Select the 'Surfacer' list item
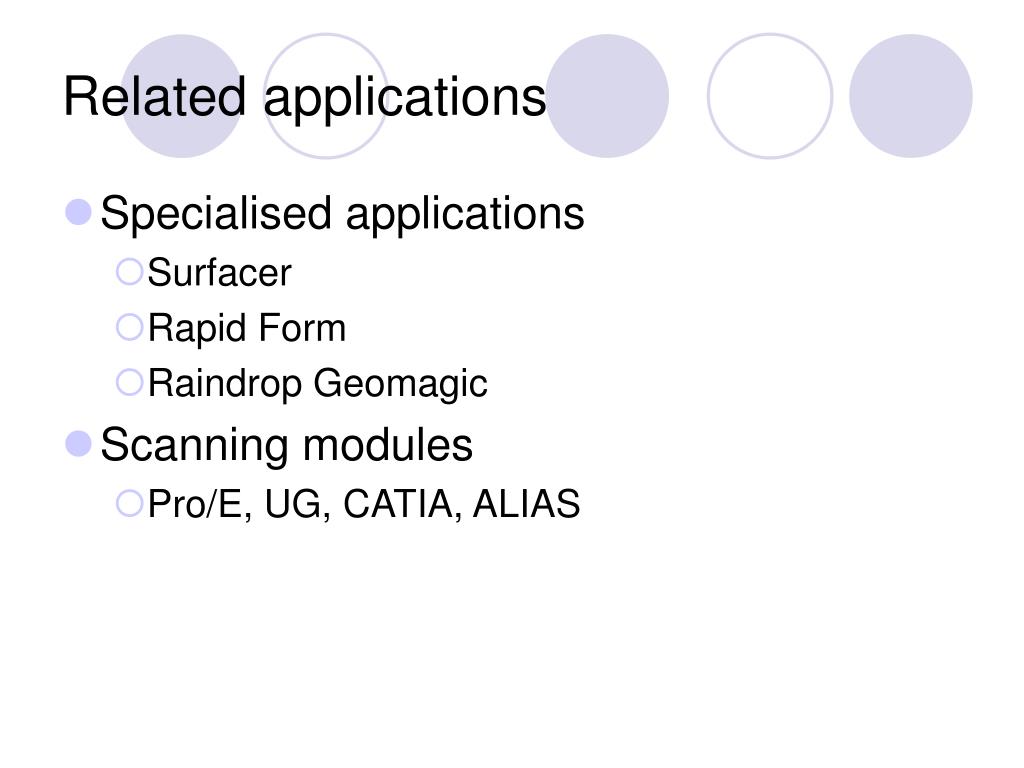Screen dimensions: 1024x768 coord(219,272)
